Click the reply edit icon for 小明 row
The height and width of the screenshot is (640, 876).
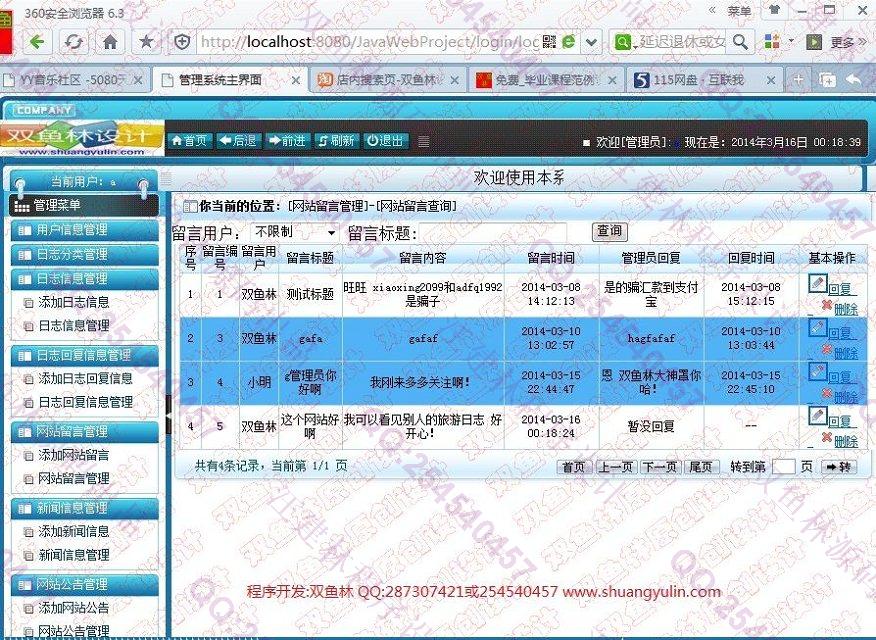(817, 371)
